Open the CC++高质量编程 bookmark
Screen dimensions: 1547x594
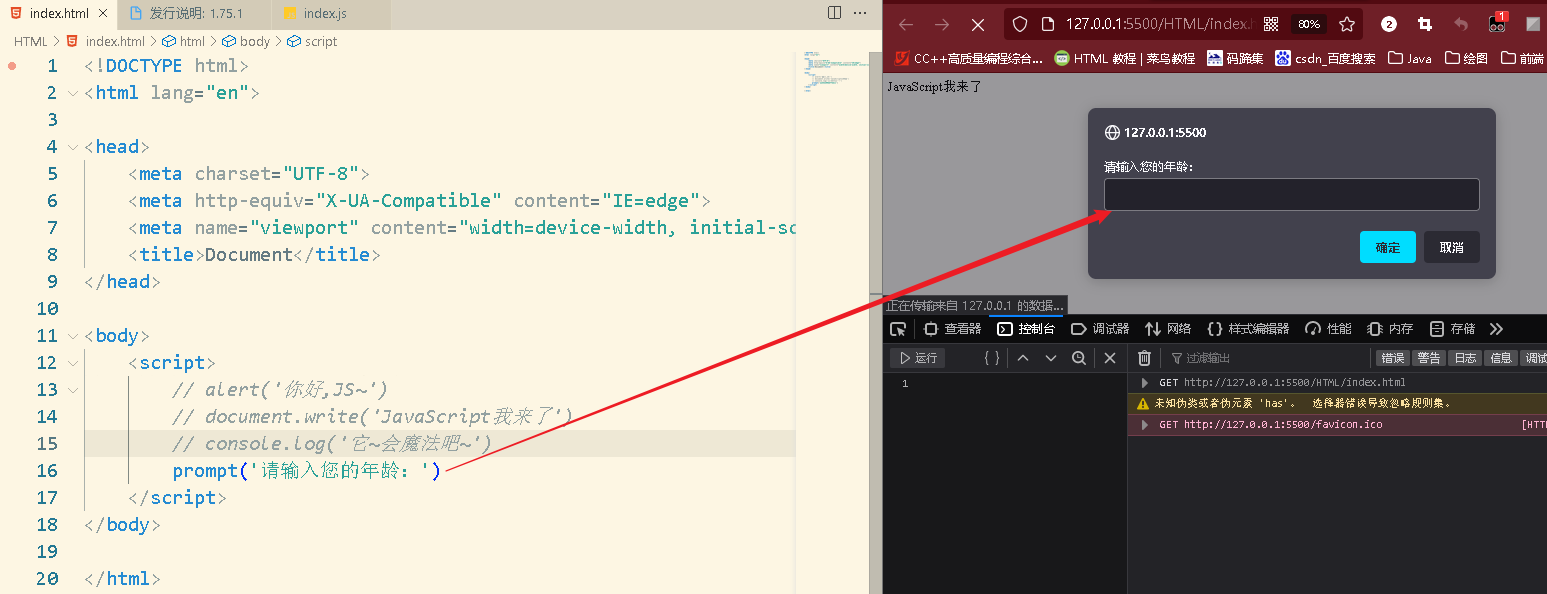(969, 58)
